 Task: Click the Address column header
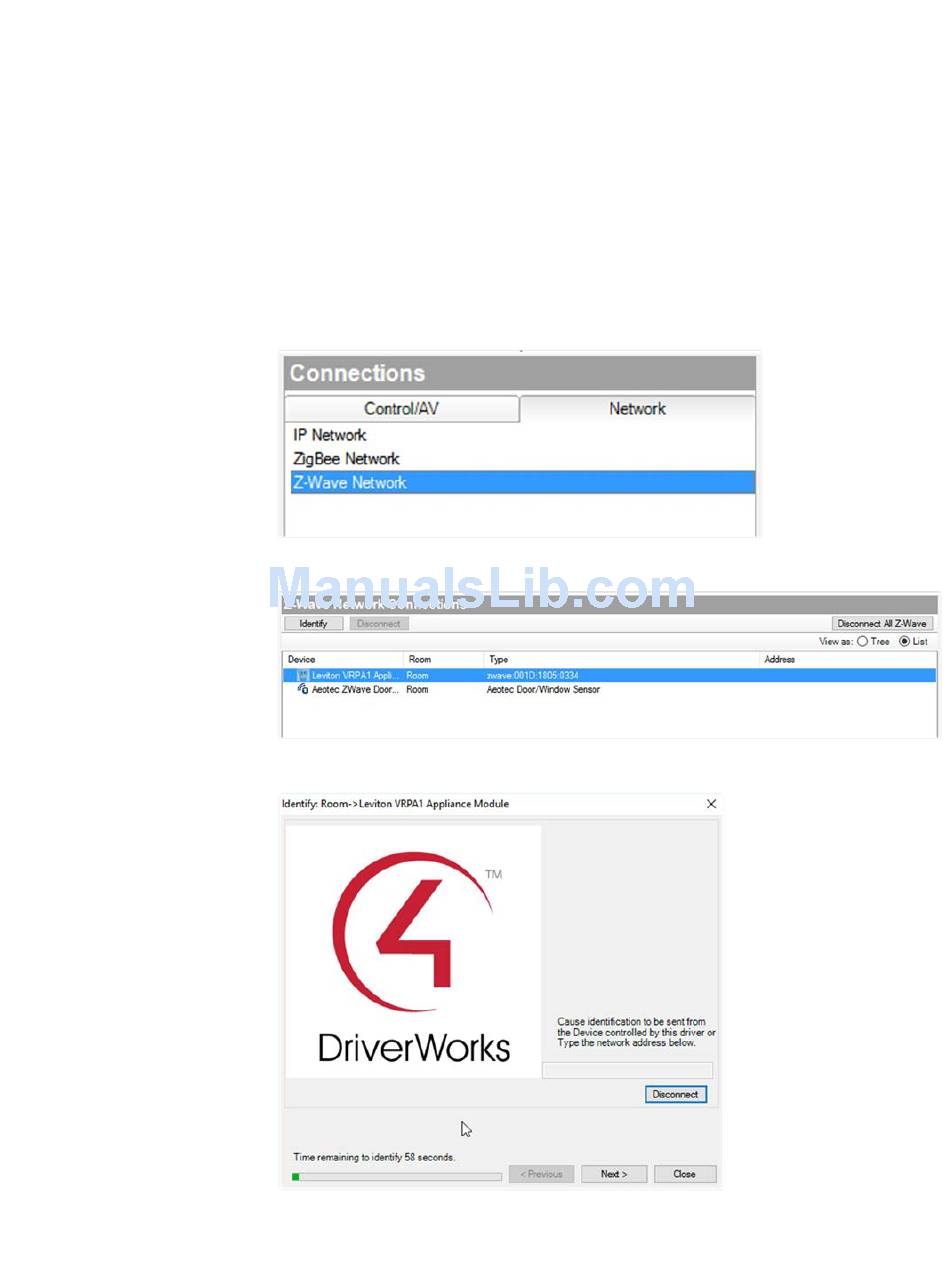pyautogui.click(x=848, y=660)
